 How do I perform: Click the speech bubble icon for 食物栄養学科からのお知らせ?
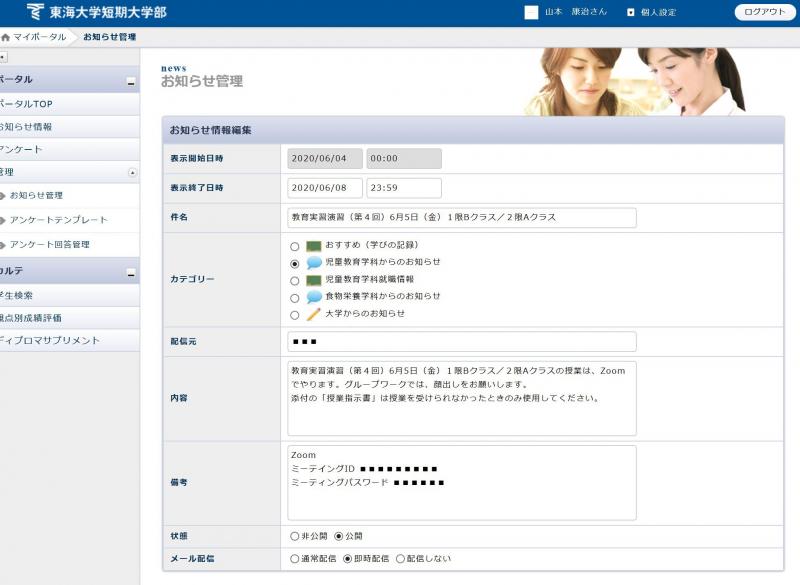[314, 297]
